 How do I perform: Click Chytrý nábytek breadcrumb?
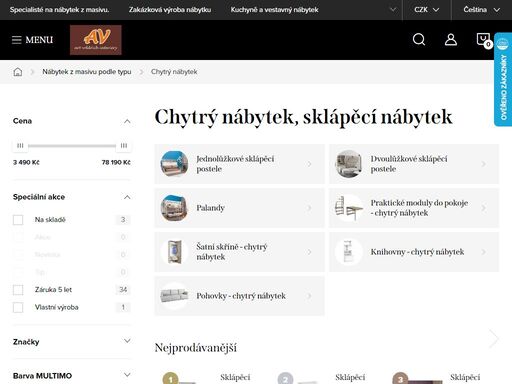point(174,72)
